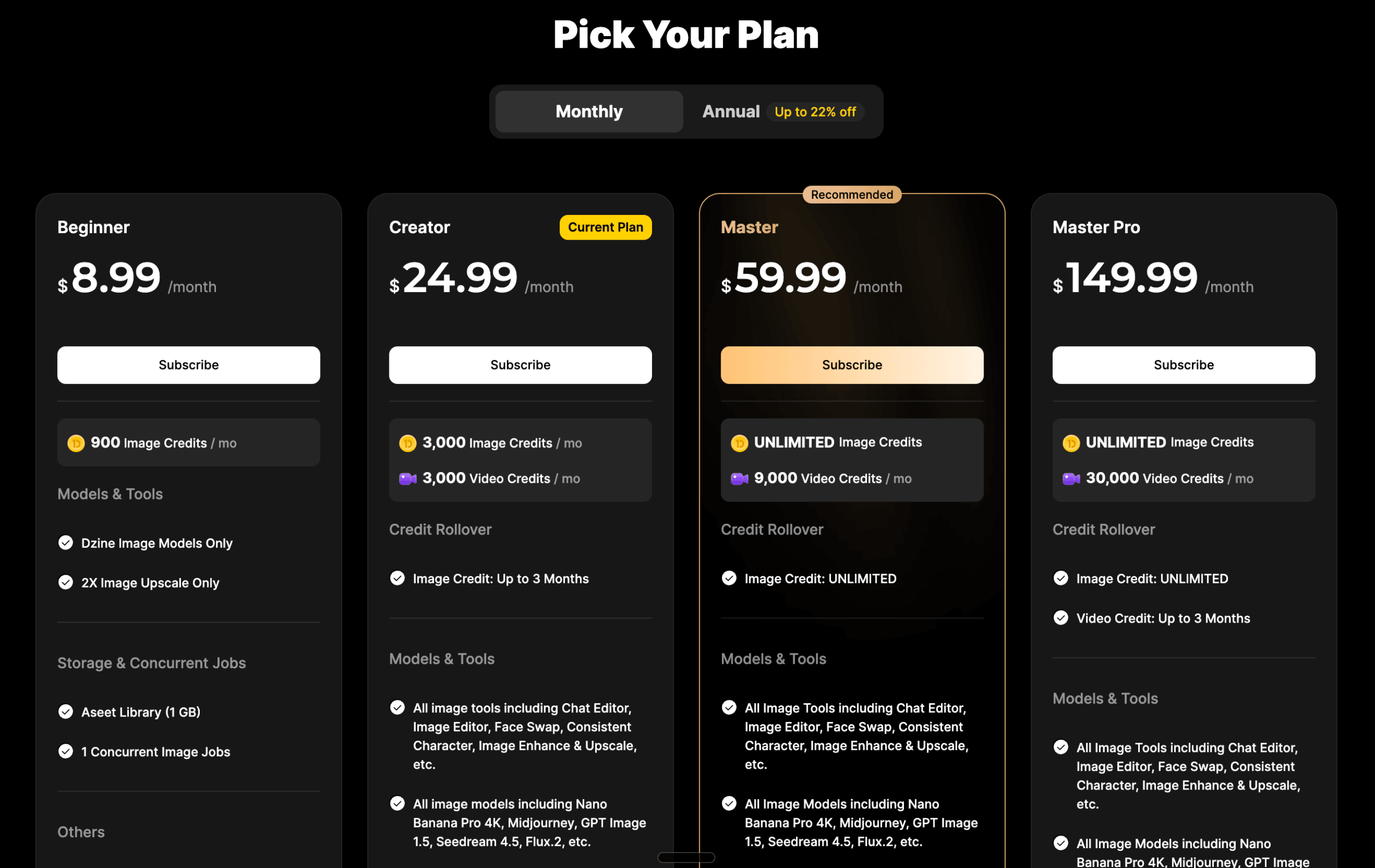
Task: Click the checkmark next to 2X Image Upscale Only
Action: click(x=66, y=582)
